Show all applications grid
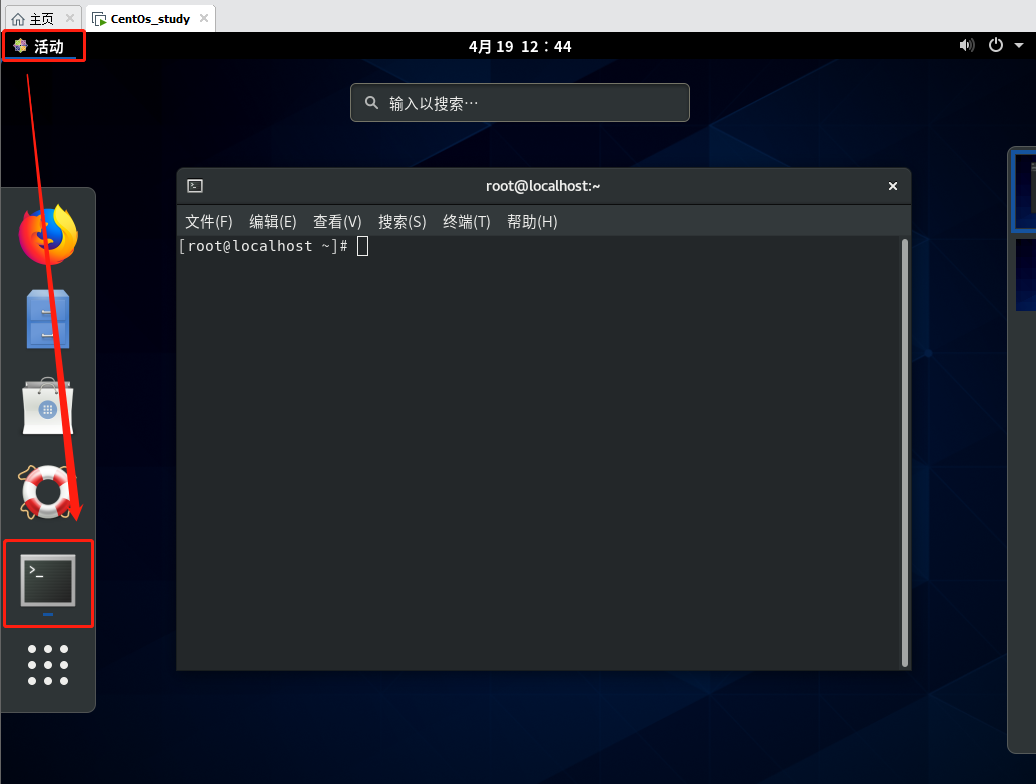The width and height of the screenshot is (1036, 784). (x=48, y=664)
